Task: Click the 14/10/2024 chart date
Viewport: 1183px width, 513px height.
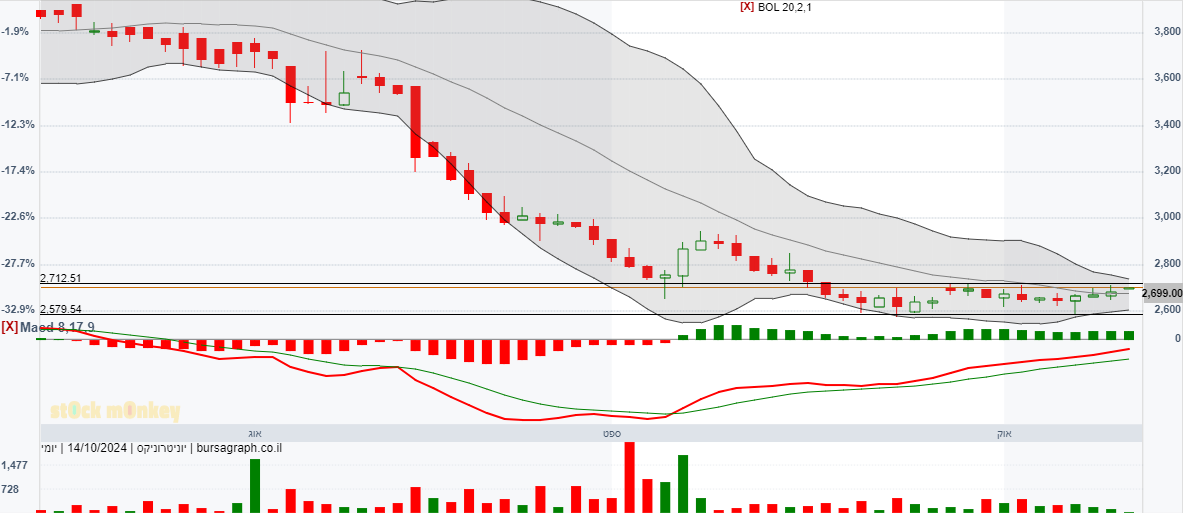Action: (98, 448)
